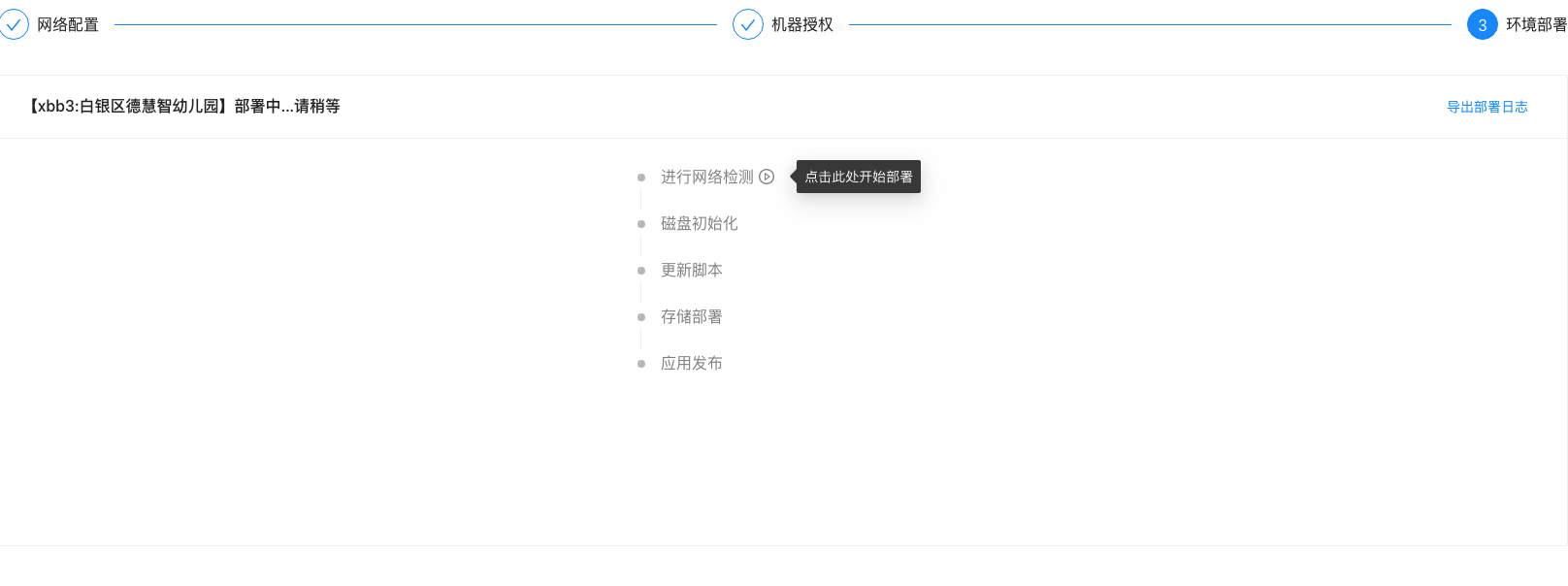1568x586 pixels.
Task: Click the 存储部署 step text
Action: click(x=692, y=316)
